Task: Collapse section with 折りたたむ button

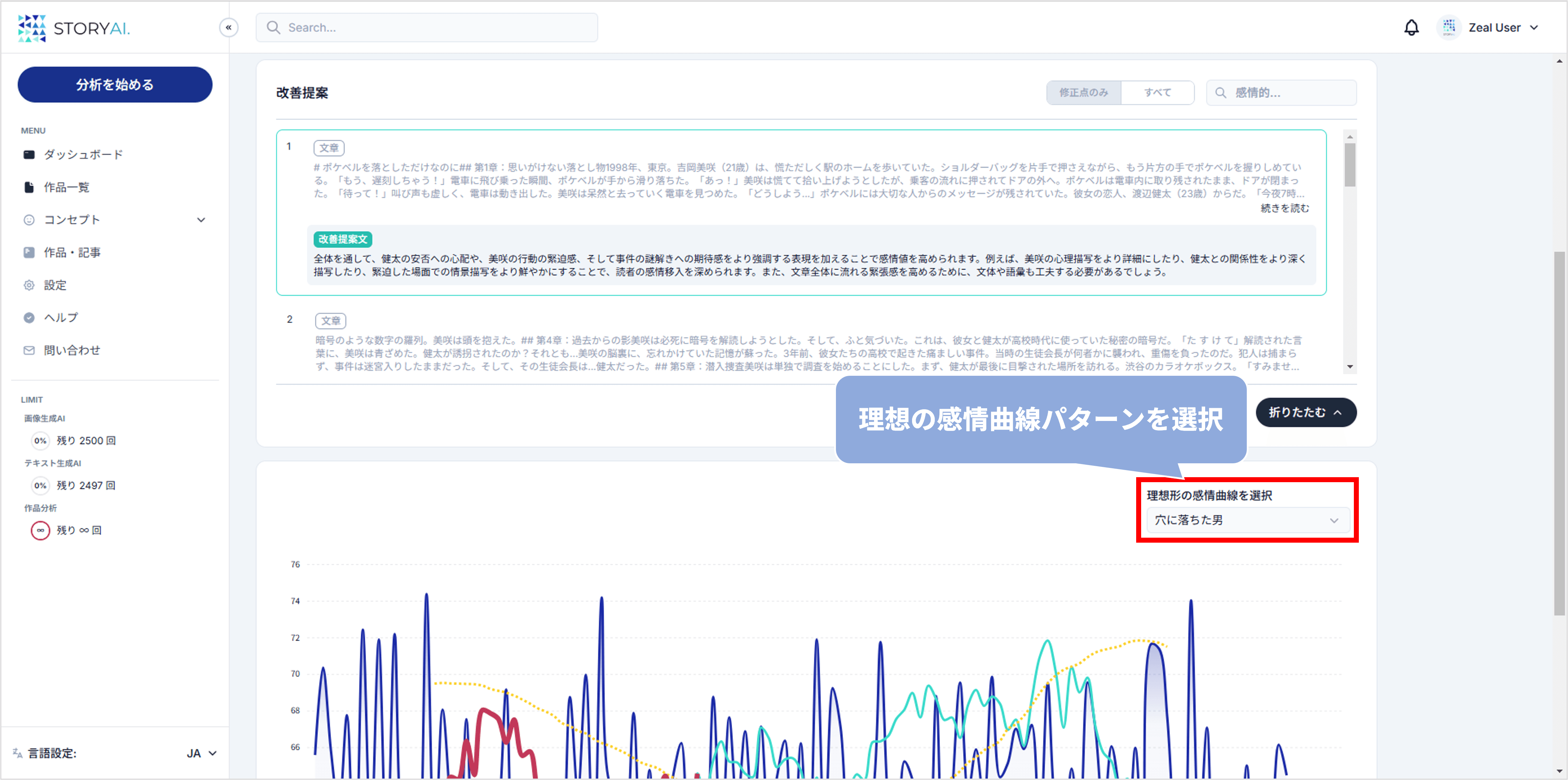Action: click(1305, 412)
